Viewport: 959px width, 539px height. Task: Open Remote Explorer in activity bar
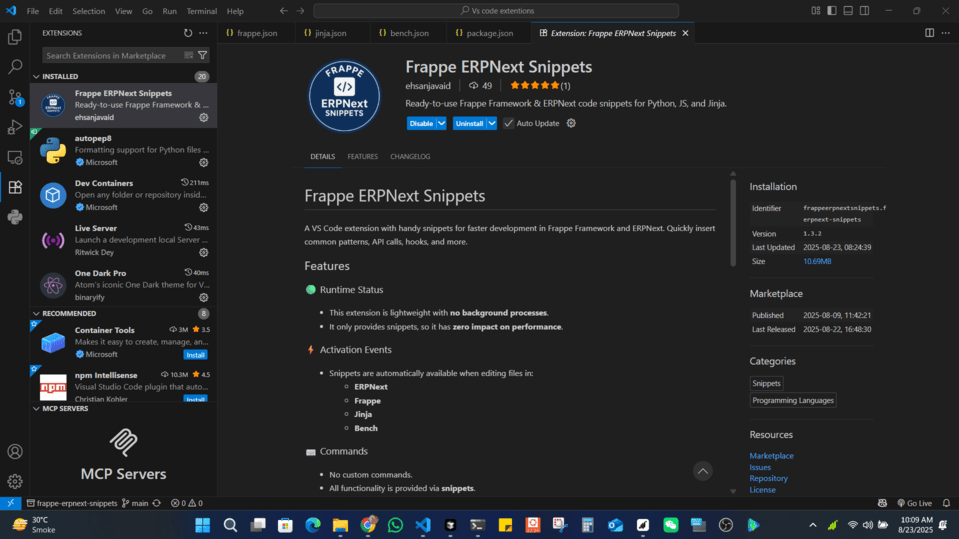[x=15, y=157]
